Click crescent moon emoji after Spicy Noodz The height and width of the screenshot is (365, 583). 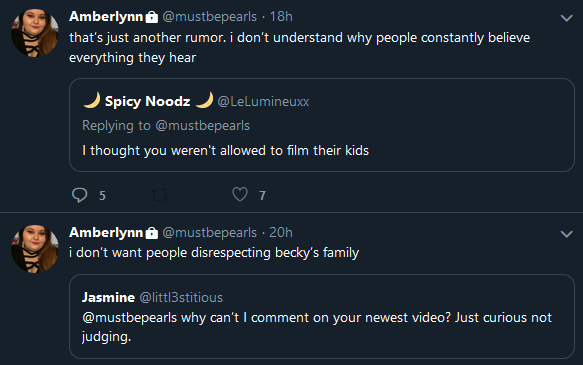click(x=204, y=100)
